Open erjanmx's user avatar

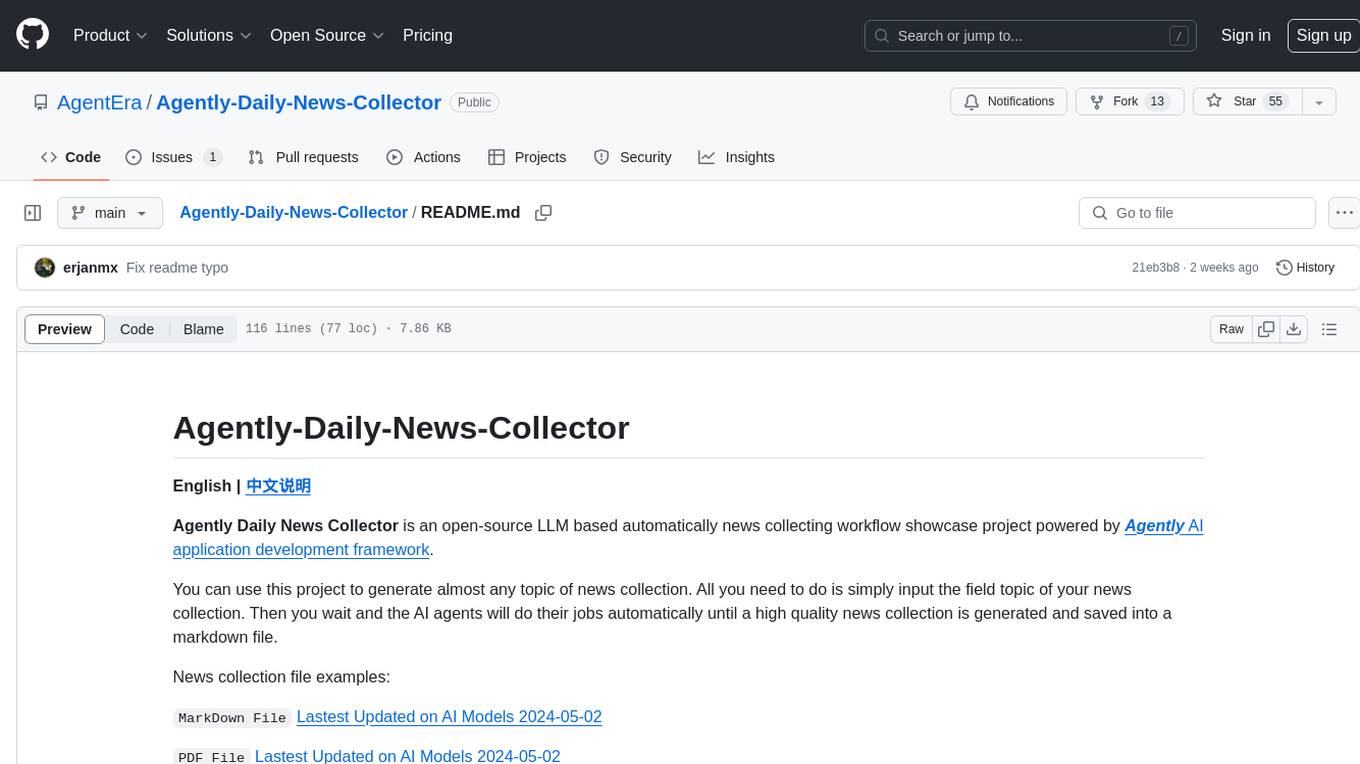(x=44, y=268)
